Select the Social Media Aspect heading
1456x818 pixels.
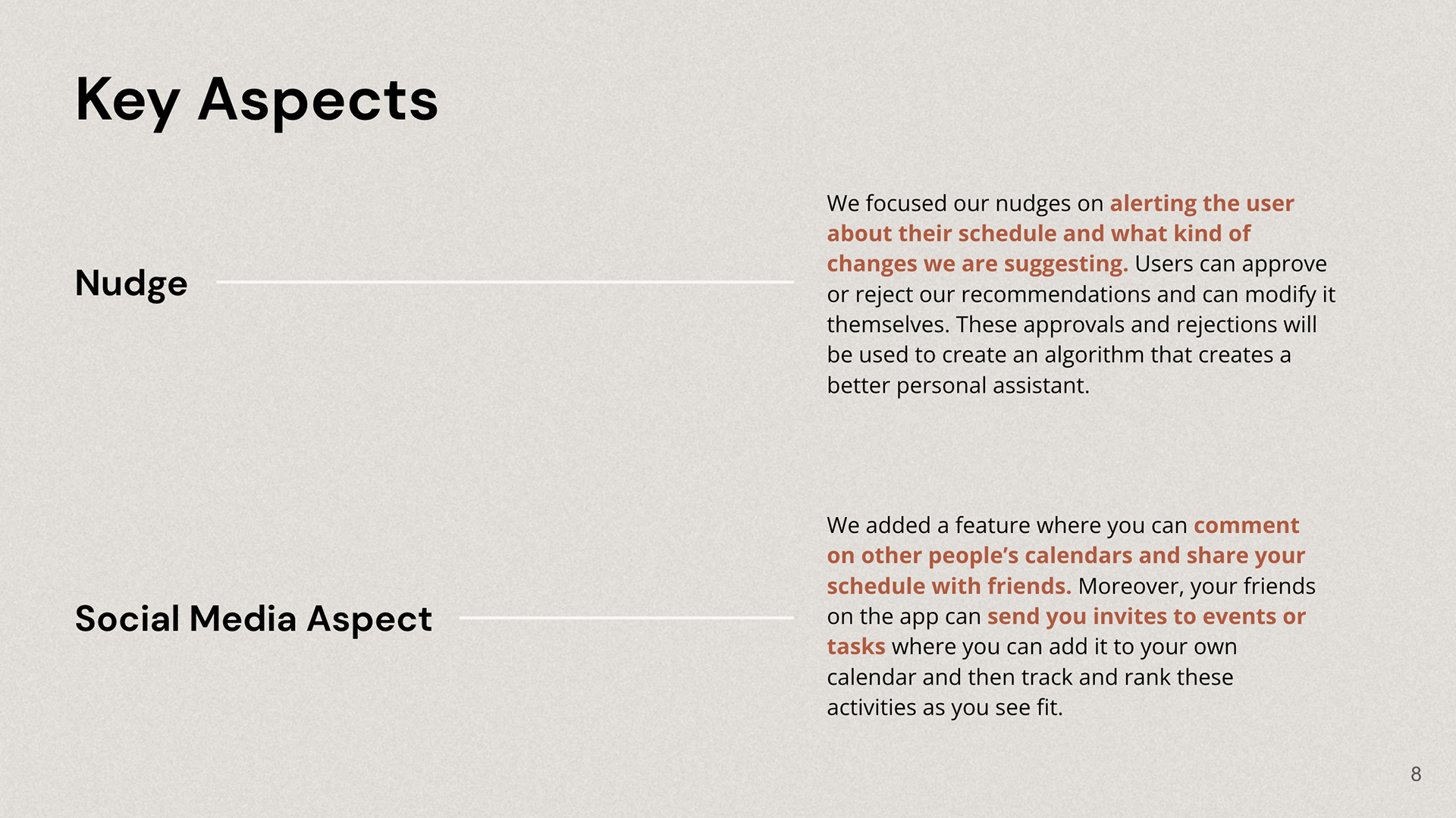tap(253, 619)
